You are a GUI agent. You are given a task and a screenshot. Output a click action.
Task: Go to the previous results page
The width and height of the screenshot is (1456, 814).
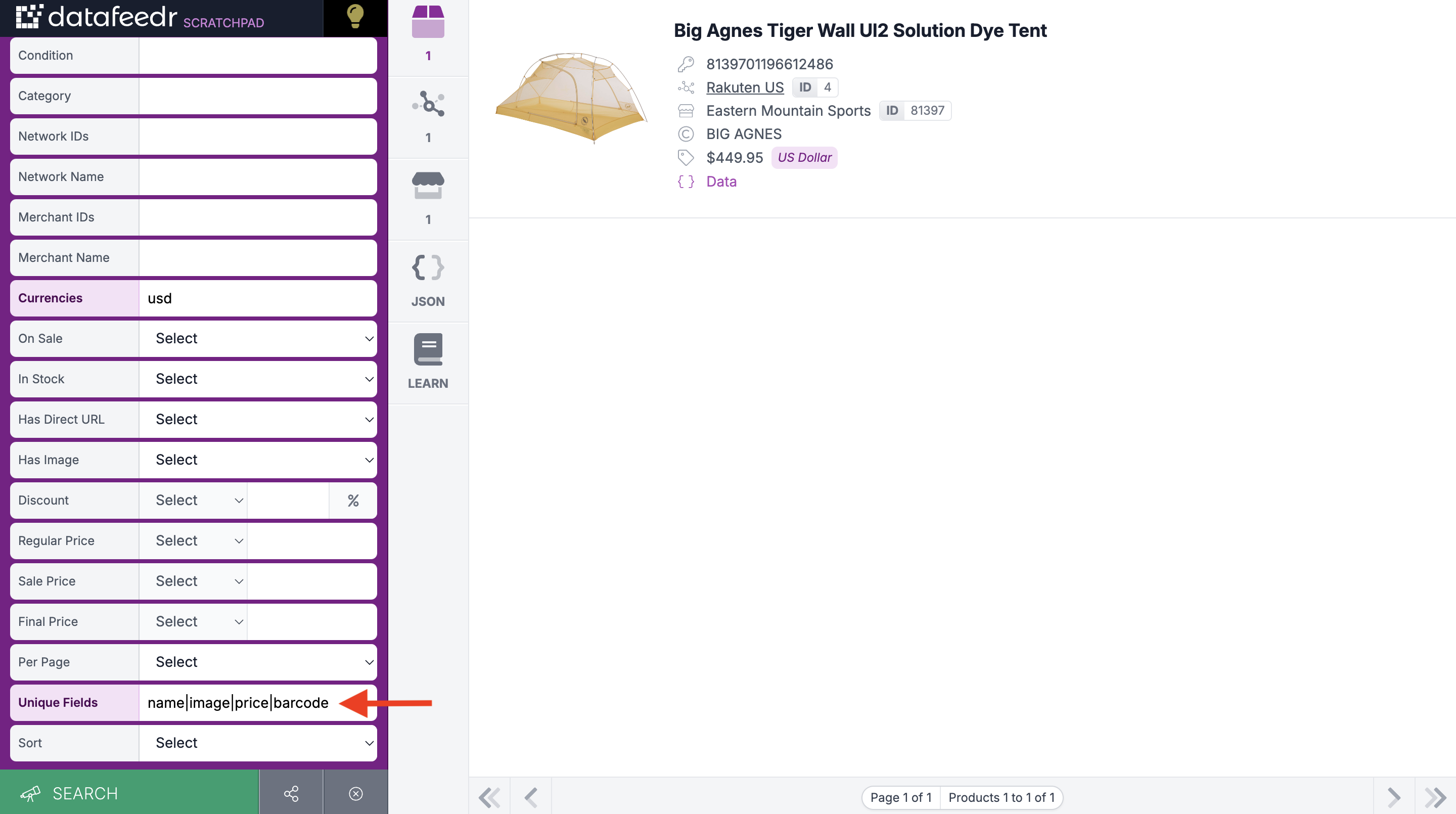point(531,797)
